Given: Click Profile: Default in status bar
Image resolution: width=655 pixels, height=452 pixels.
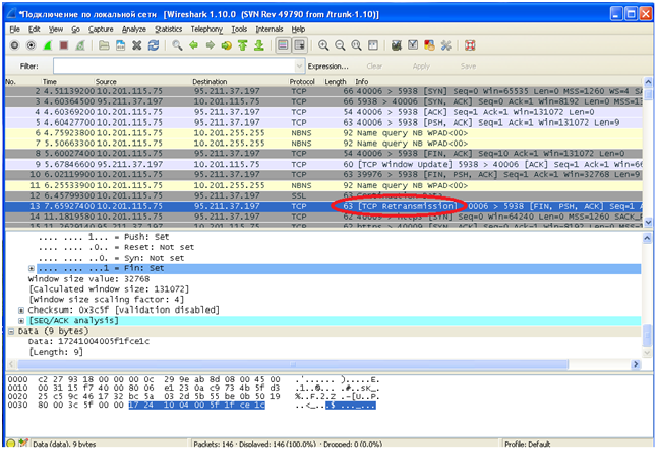Looking at the screenshot, I should 527,444.
